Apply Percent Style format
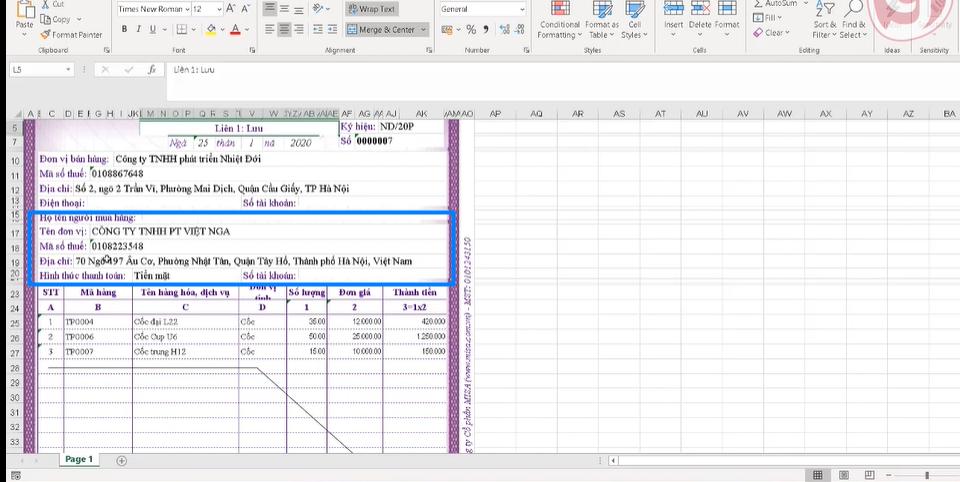The height and width of the screenshot is (482, 960). pyautogui.click(x=471, y=29)
